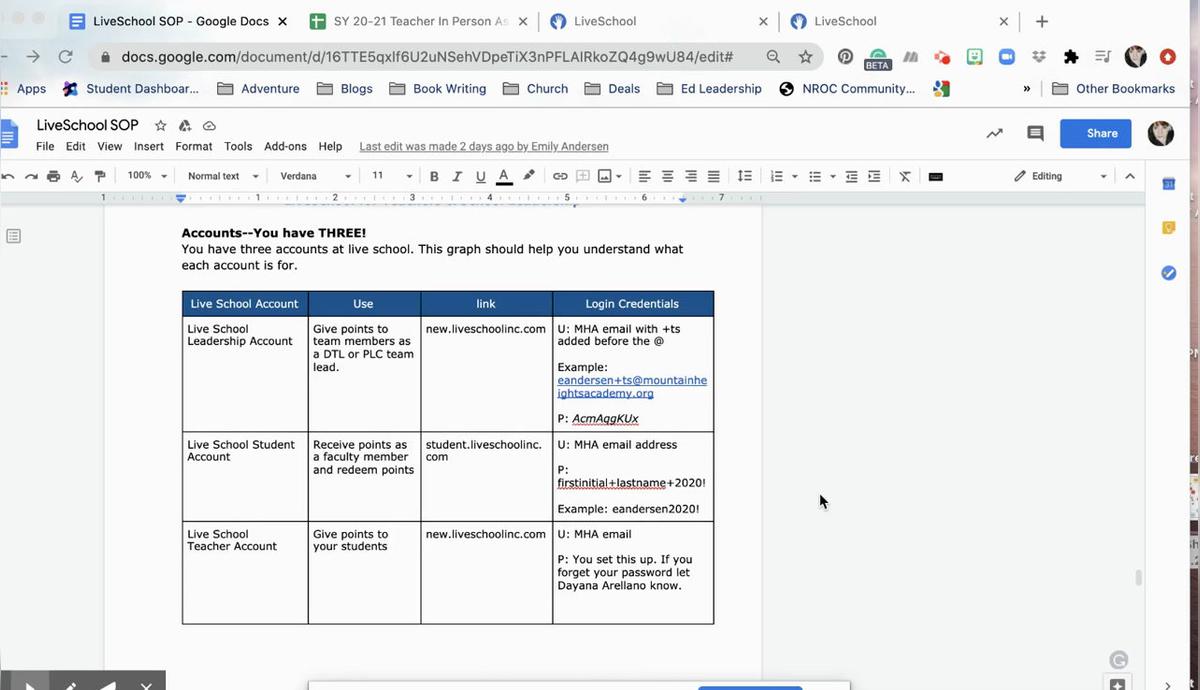Align text left
This screenshot has width=1200, height=690.
point(645,176)
